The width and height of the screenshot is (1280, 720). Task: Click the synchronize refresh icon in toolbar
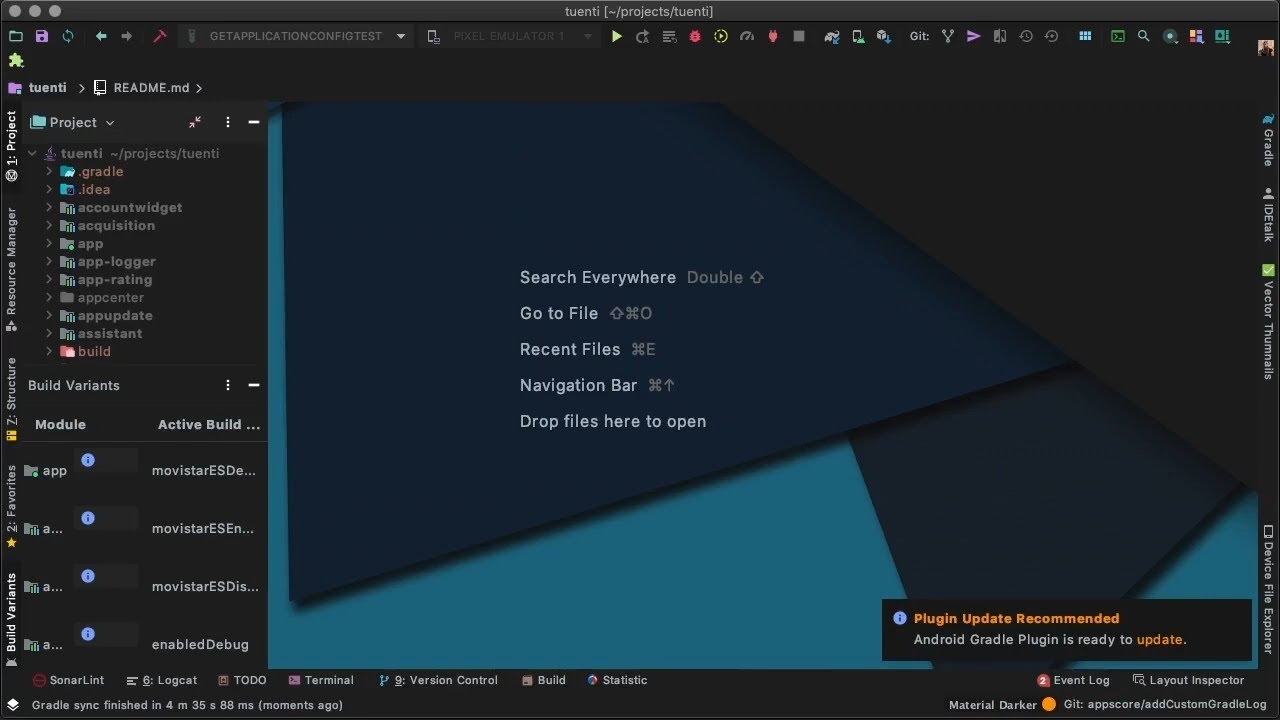click(x=68, y=36)
